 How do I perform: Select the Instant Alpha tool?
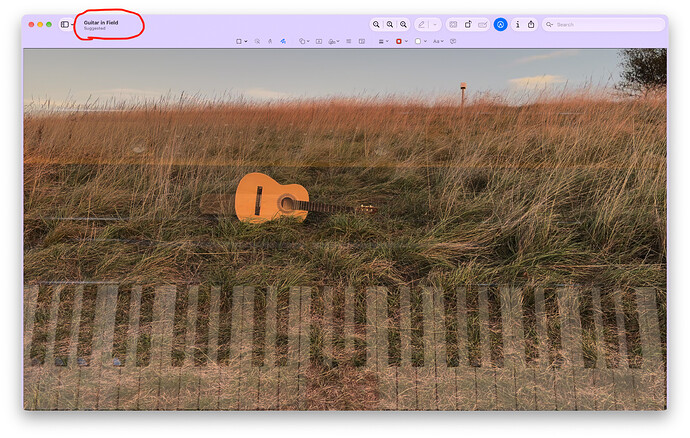[257, 41]
